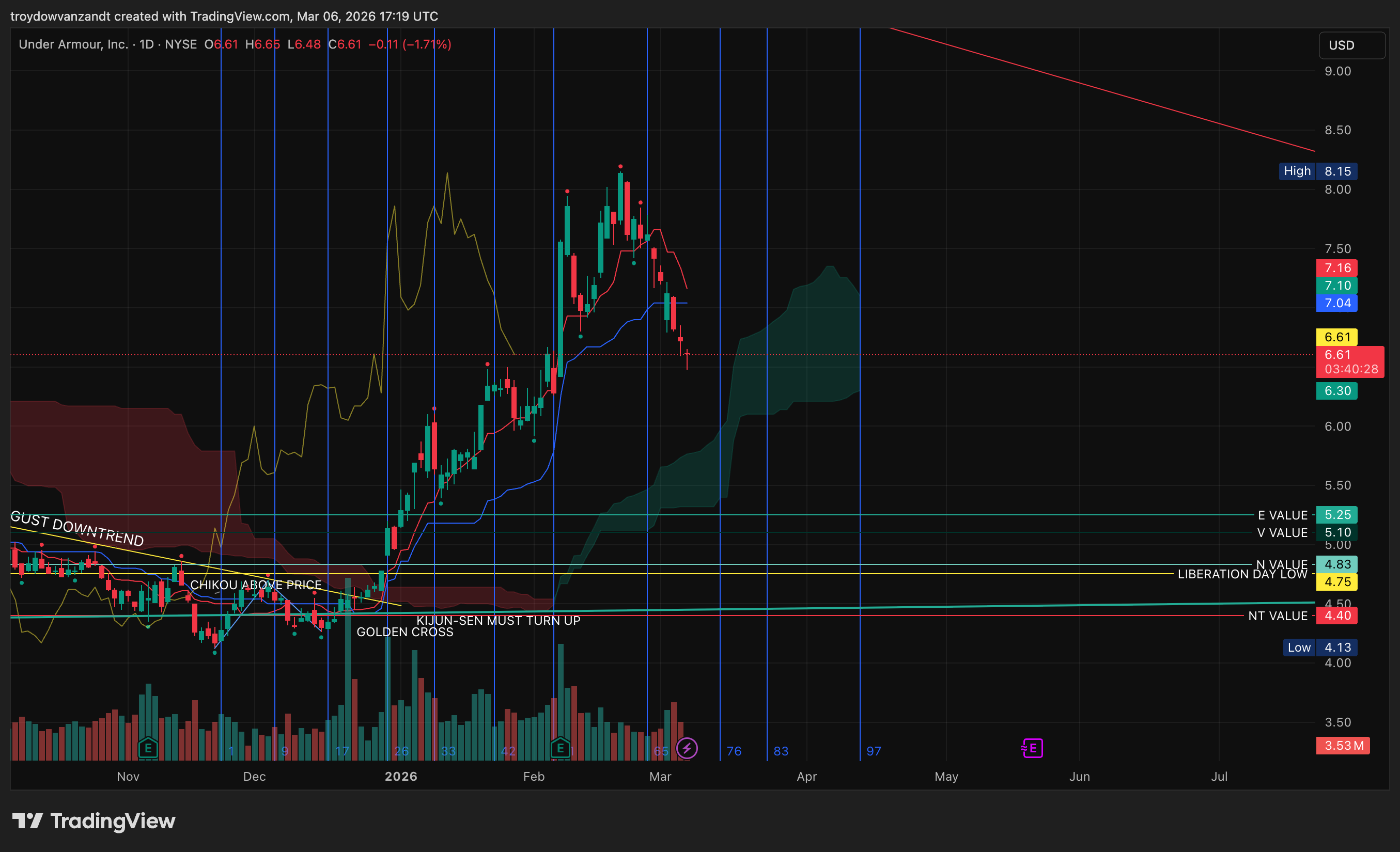This screenshot has width=1400, height=852.
Task: Click the TradingView logo
Action: tap(94, 821)
